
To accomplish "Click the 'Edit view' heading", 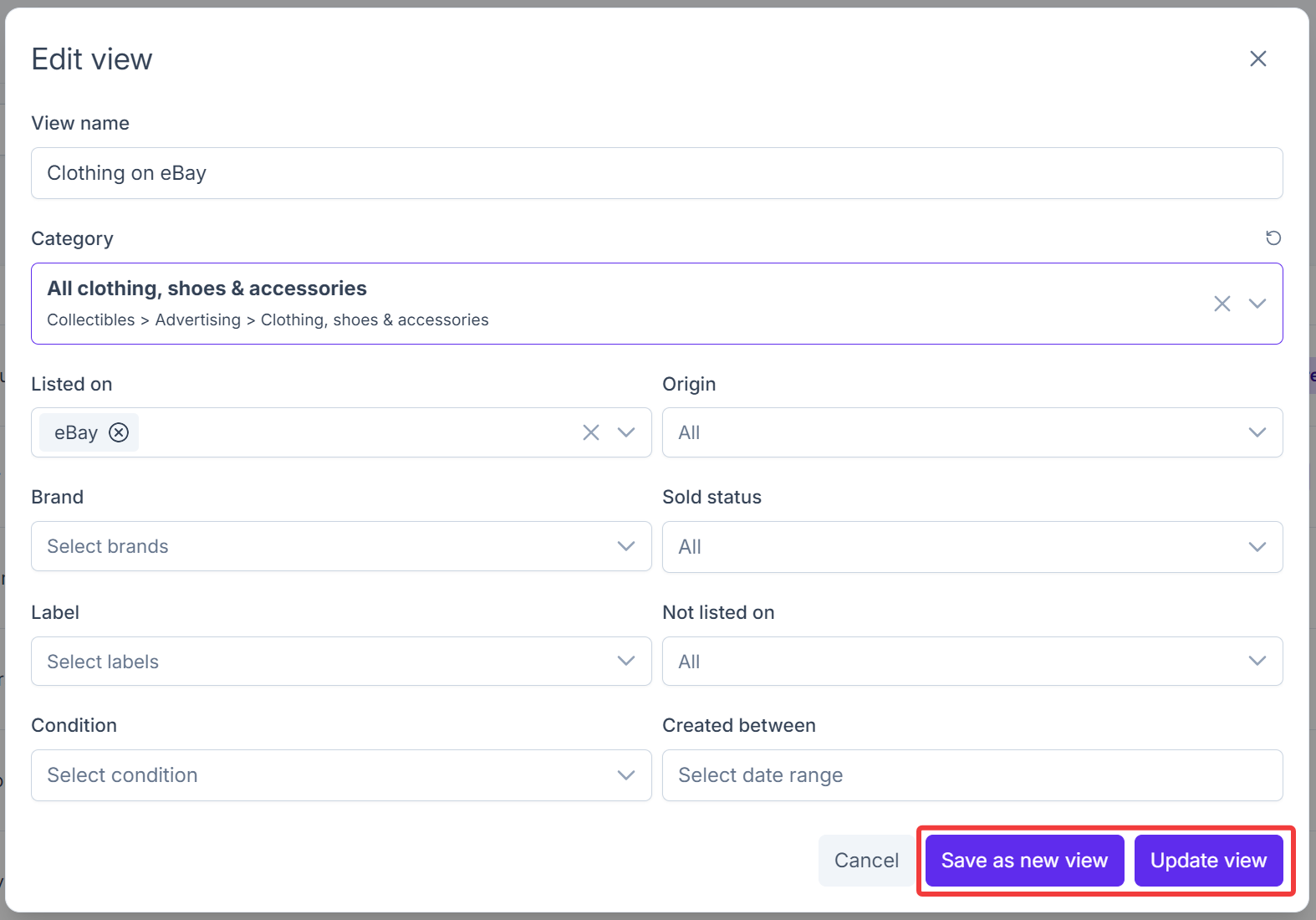I will [92, 59].
